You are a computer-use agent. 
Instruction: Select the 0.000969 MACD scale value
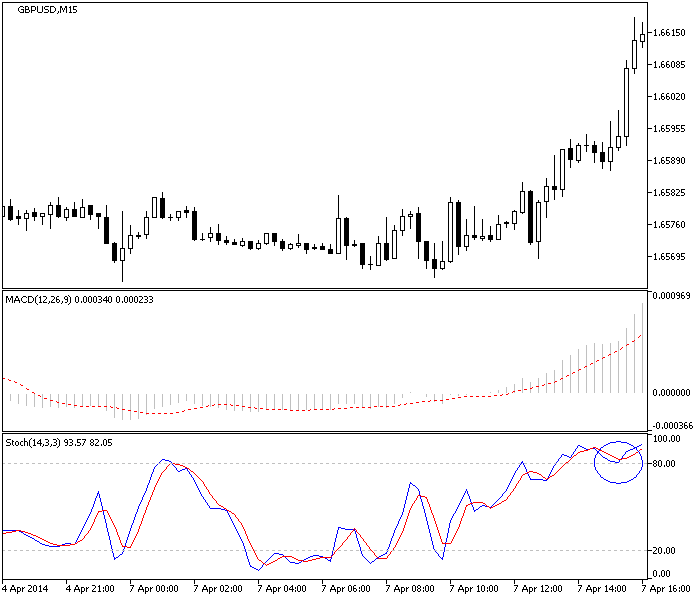click(672, 296)
